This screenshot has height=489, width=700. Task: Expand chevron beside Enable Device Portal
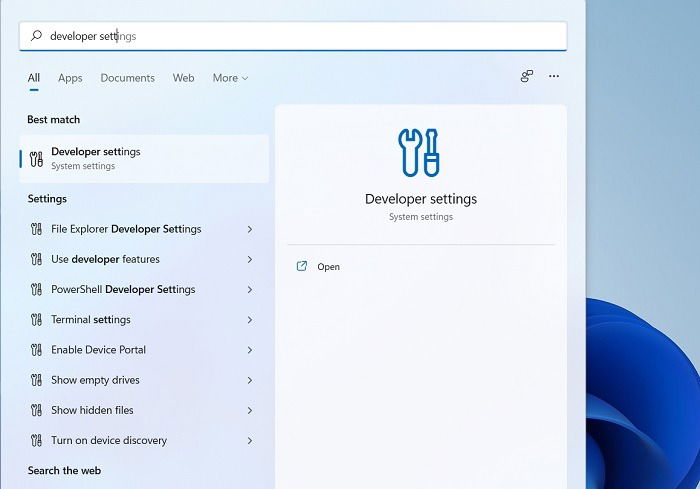(x=250, y=350)
